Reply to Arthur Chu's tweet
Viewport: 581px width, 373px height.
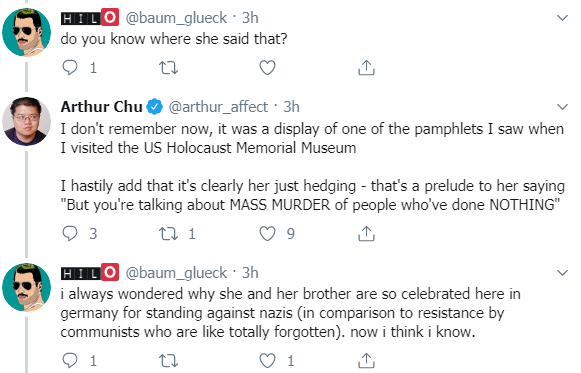pos(70,234)
